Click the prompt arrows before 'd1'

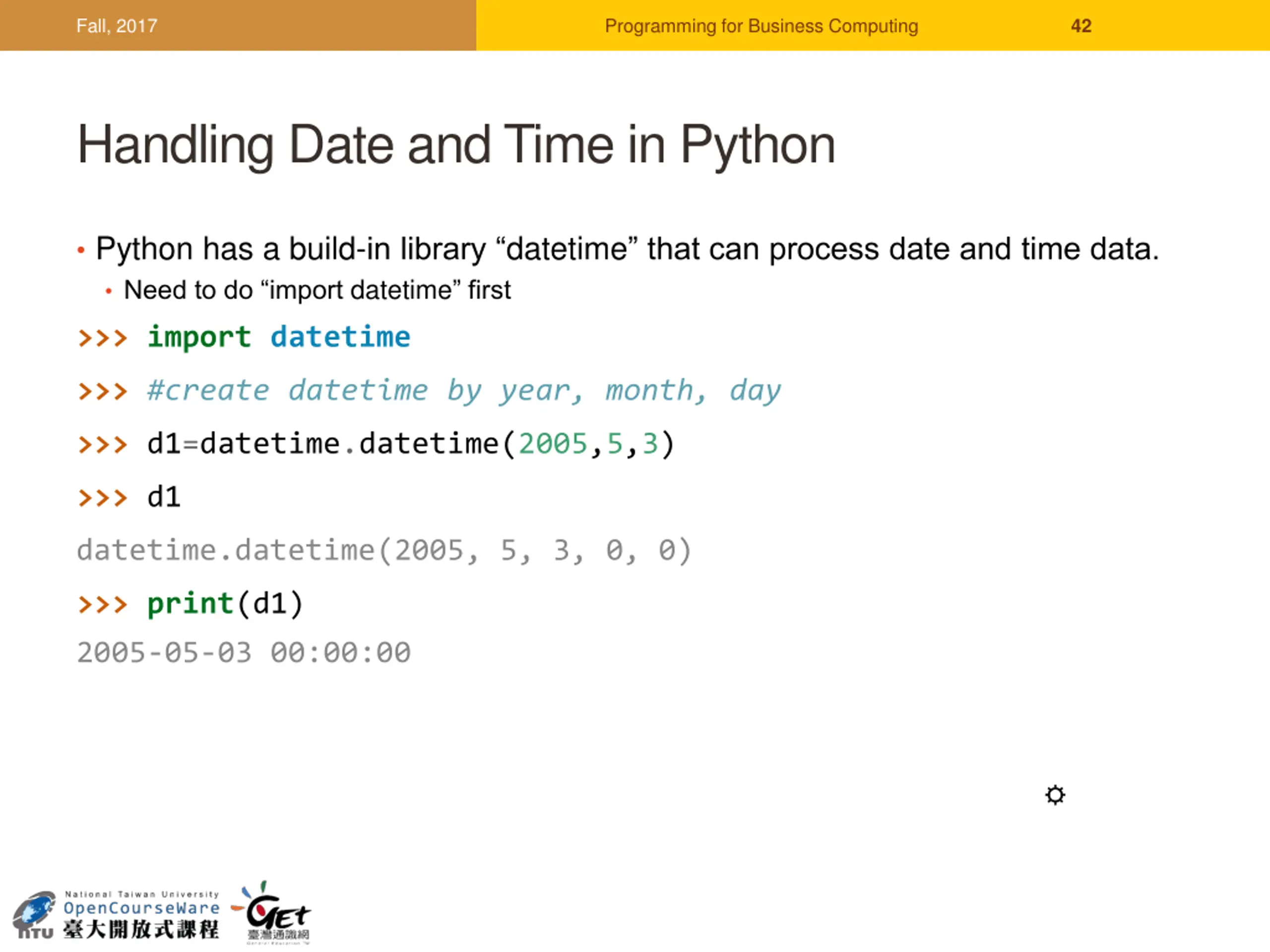[102, 497]
